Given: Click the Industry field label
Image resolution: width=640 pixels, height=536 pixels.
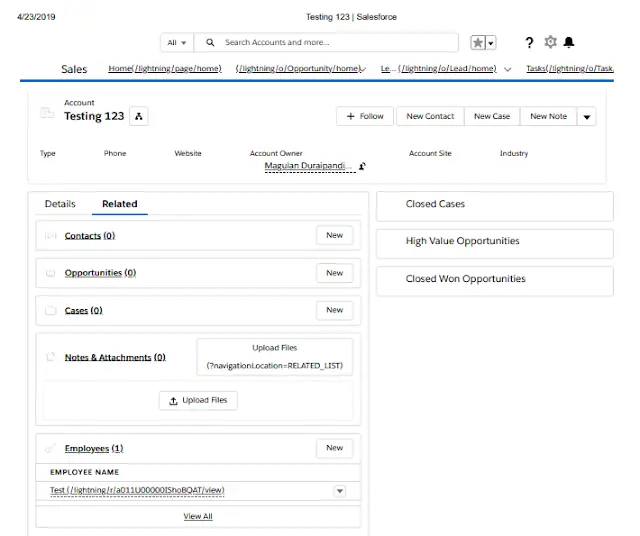Looking at the screenshot, I should [x=514, y=153].
